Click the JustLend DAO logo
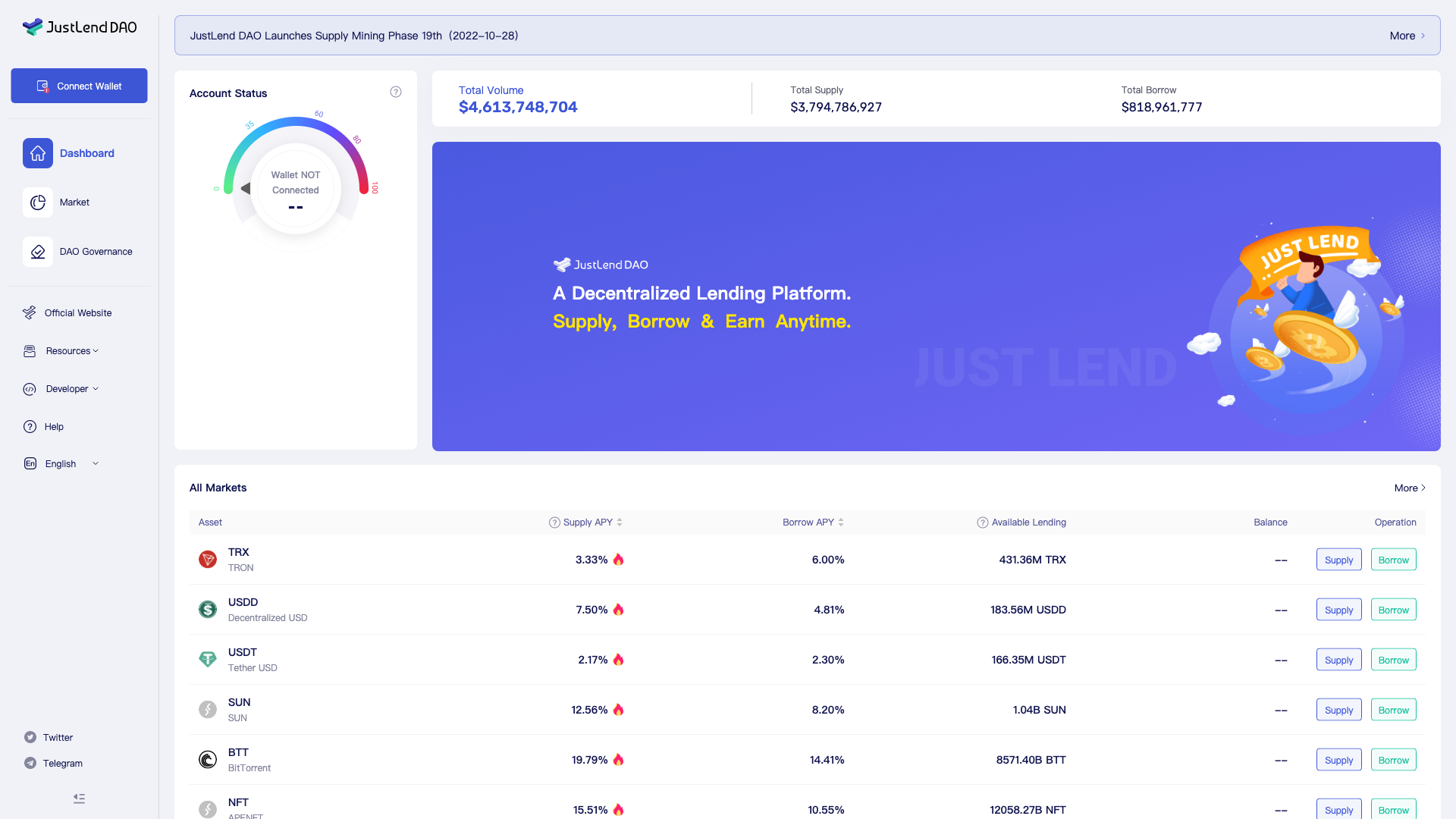Viewport: 1456px width, 819px height. coord(80,27)
